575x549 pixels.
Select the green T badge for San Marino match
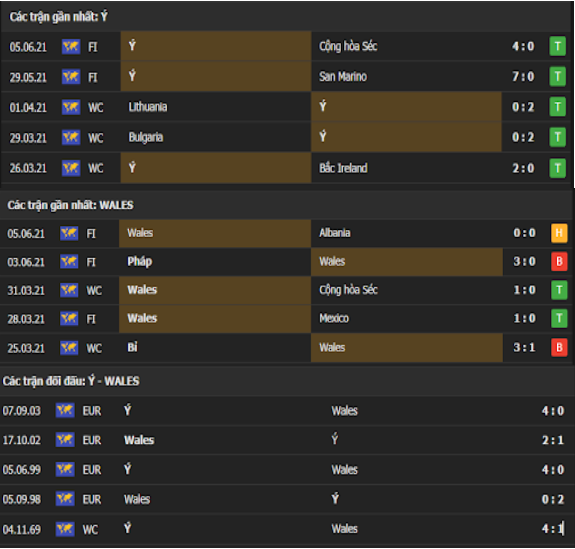click(557, 77)
